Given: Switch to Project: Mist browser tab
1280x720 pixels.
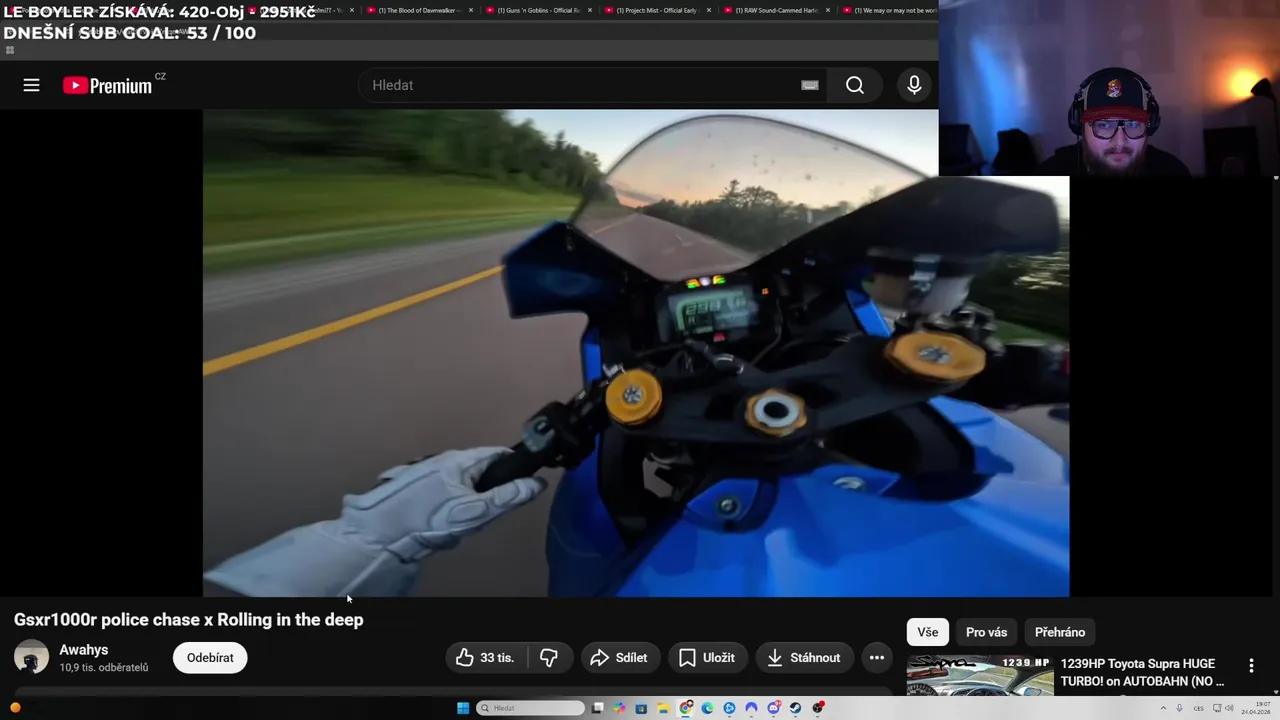Looking at the screenshot, I should (x=657, y=10).
